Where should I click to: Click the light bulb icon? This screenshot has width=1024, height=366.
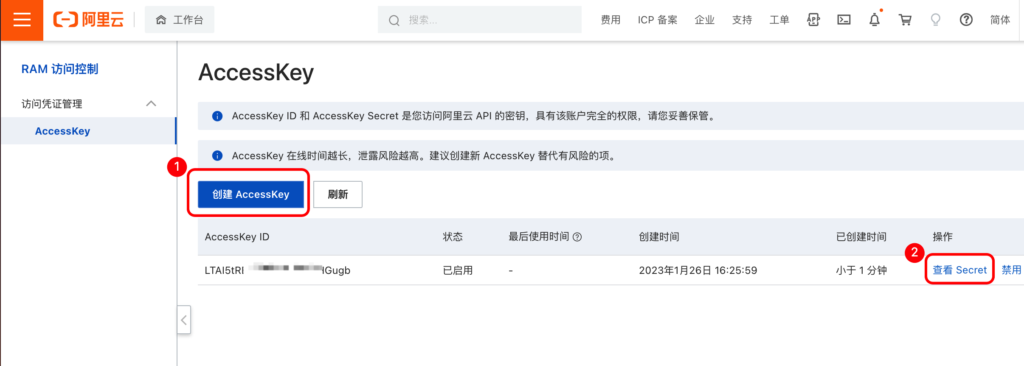coord(936,20)
